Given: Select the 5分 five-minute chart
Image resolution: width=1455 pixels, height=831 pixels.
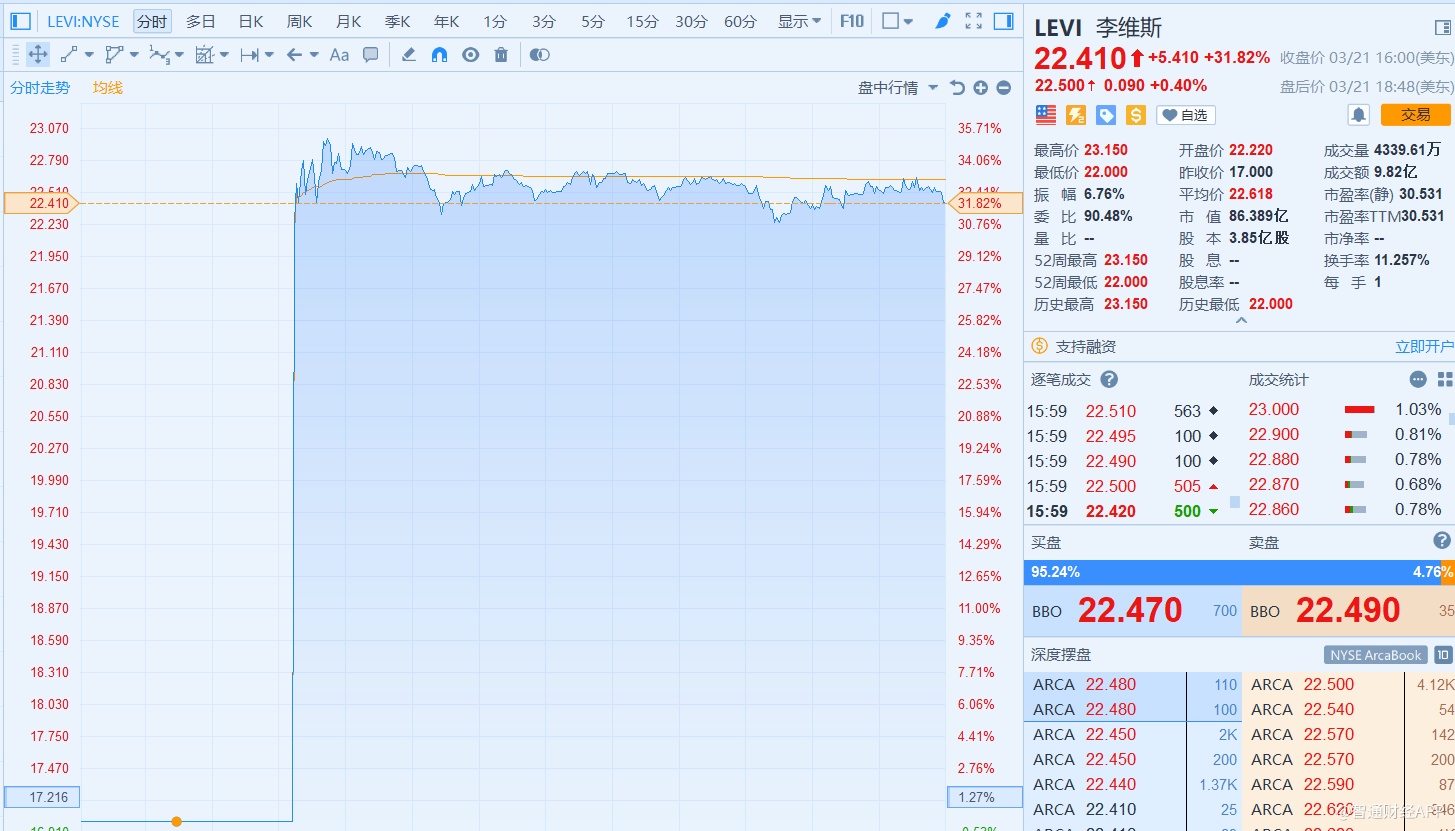Looking at the screenshot, I should pyautogui.click(x=593, y=21).
